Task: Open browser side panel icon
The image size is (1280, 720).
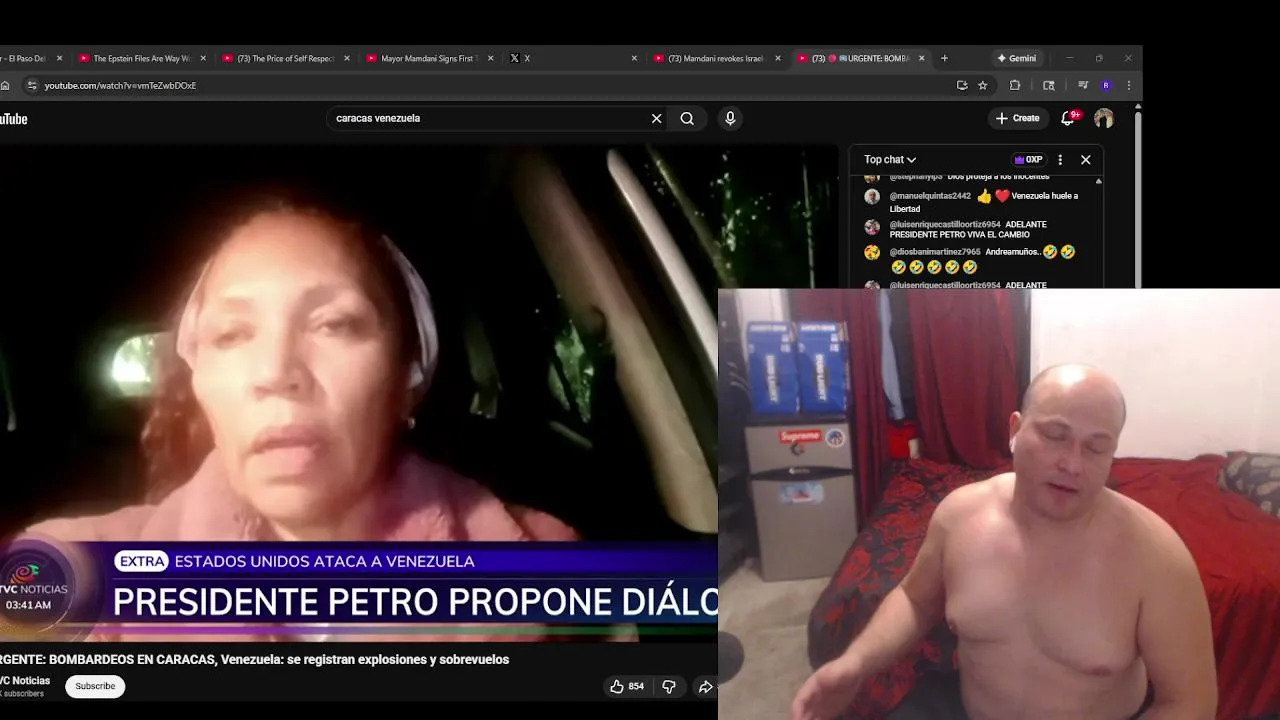Action: [x=1049, y=86]
